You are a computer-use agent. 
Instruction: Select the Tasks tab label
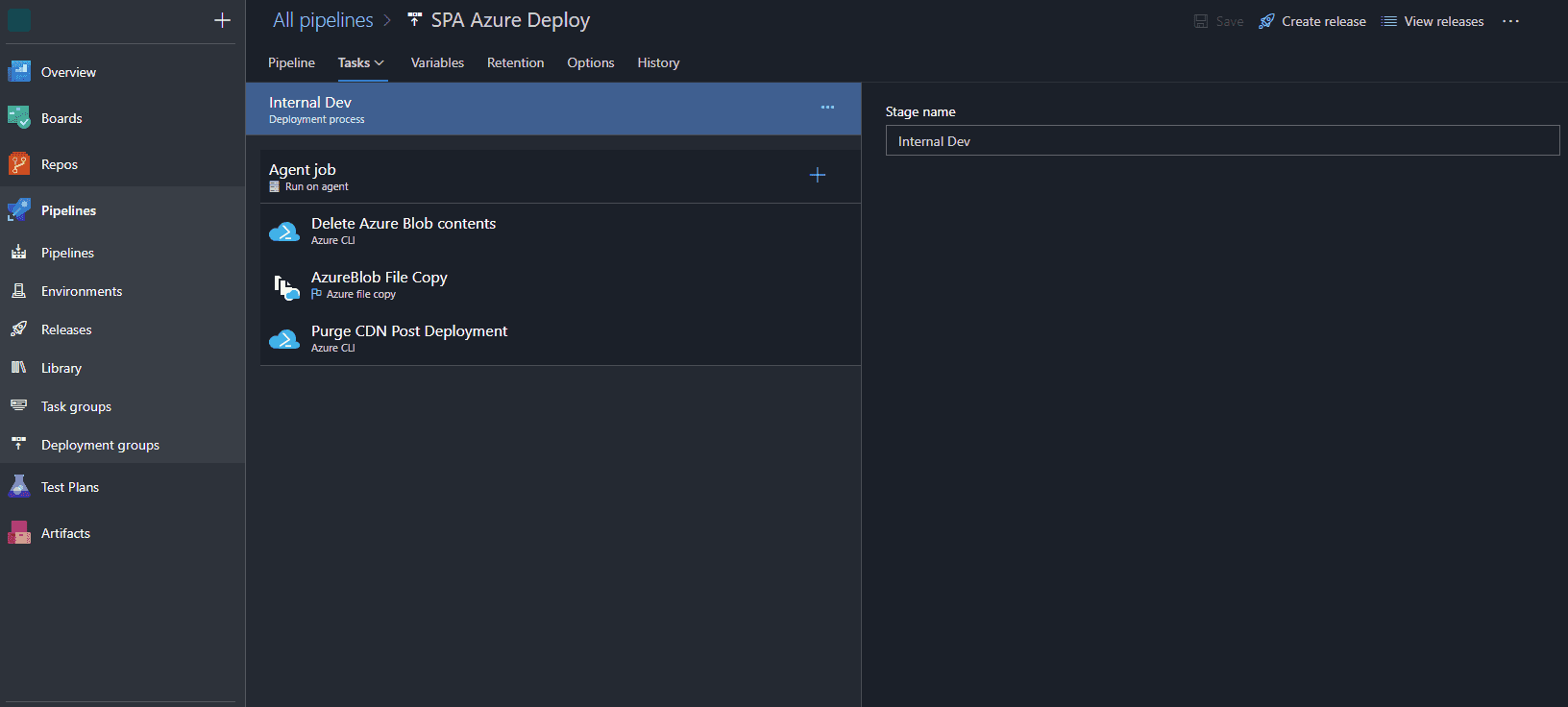[354, 62]
